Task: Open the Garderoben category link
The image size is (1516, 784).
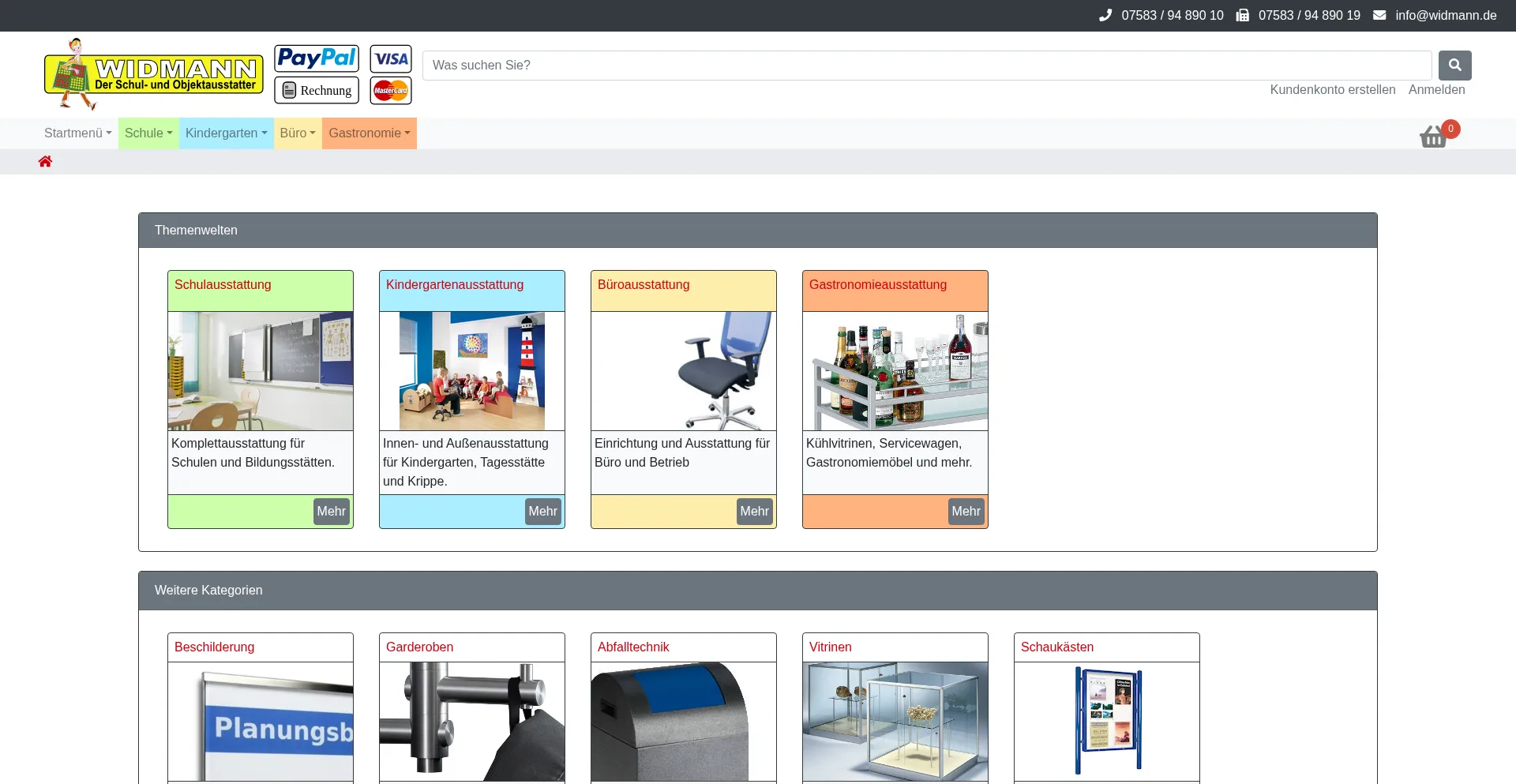Action: 419,647
